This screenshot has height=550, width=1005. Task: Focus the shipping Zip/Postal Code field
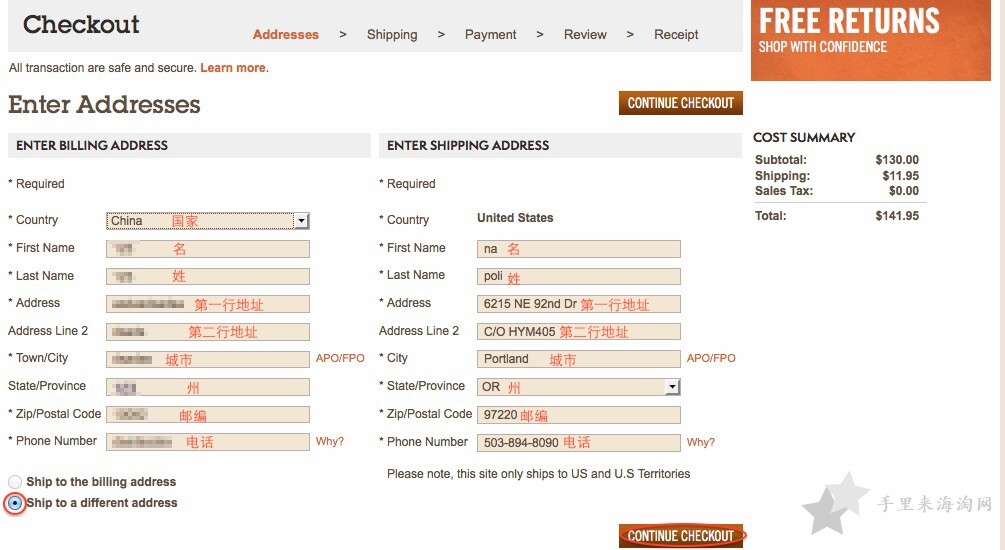pyautogui.click(x=579, y=415)
